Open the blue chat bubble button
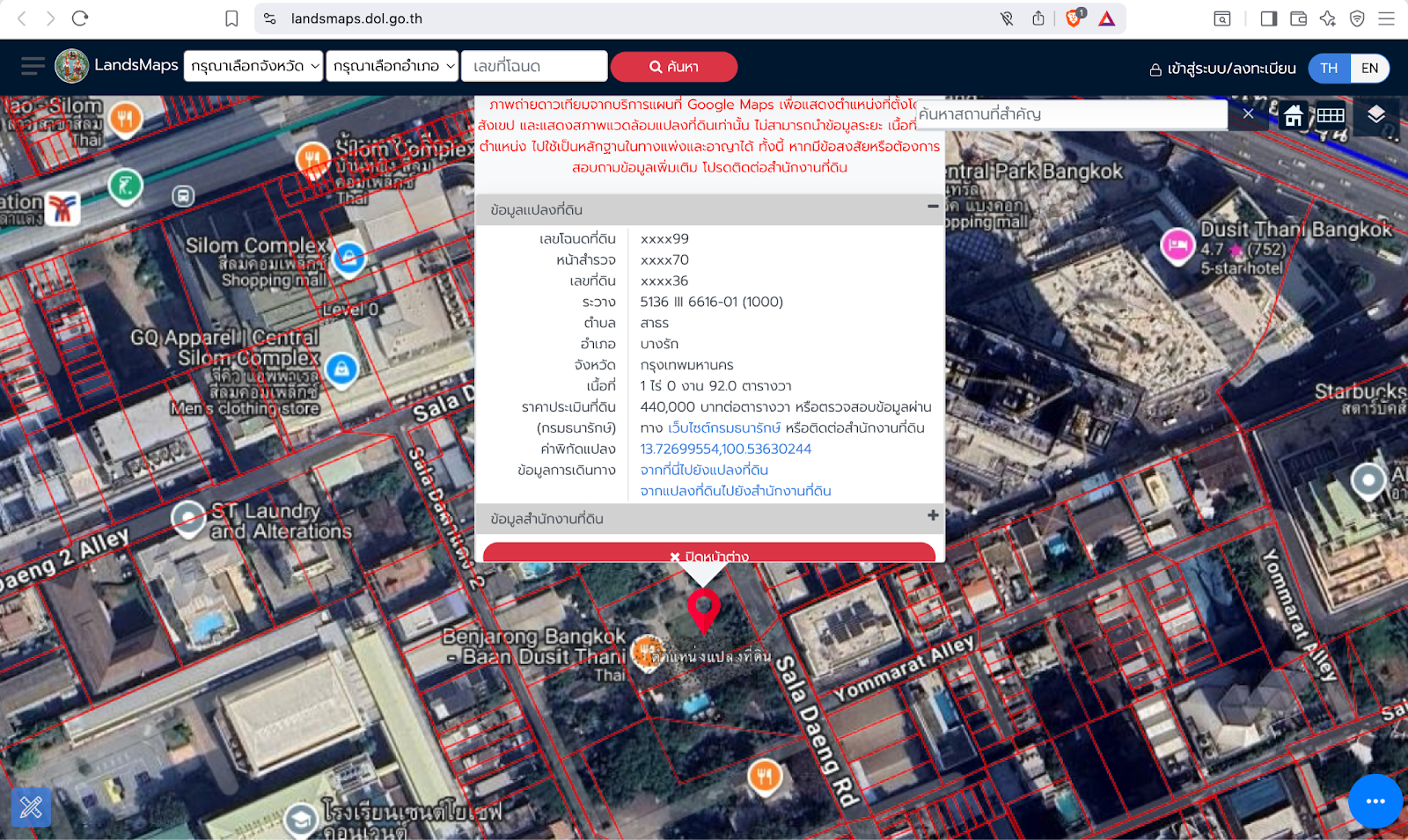 point(1375,801)
